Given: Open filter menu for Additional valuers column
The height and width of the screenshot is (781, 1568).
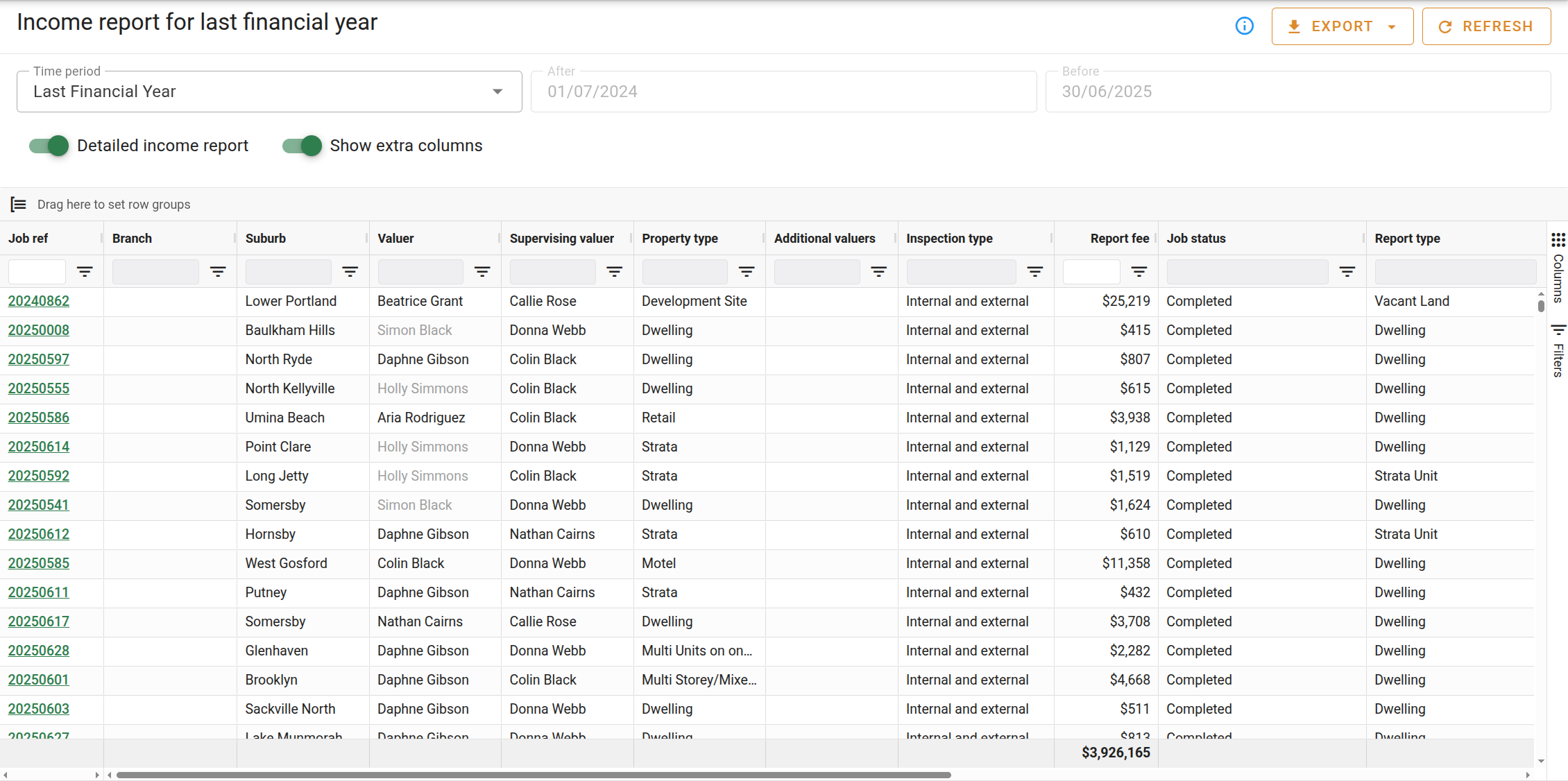Looking at the screenshot, I should pyautogui.click(x=879, y=272).
